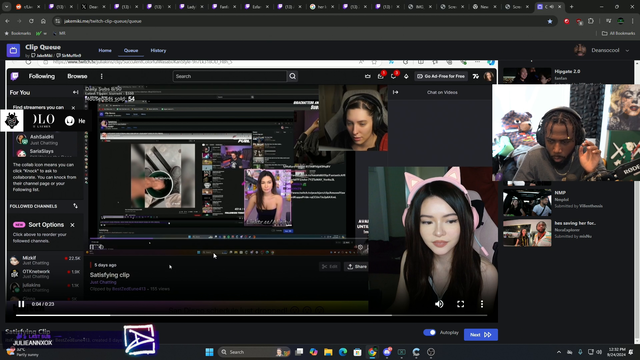Select the Mizkif followed channel
640x360 pixels.
45,260
